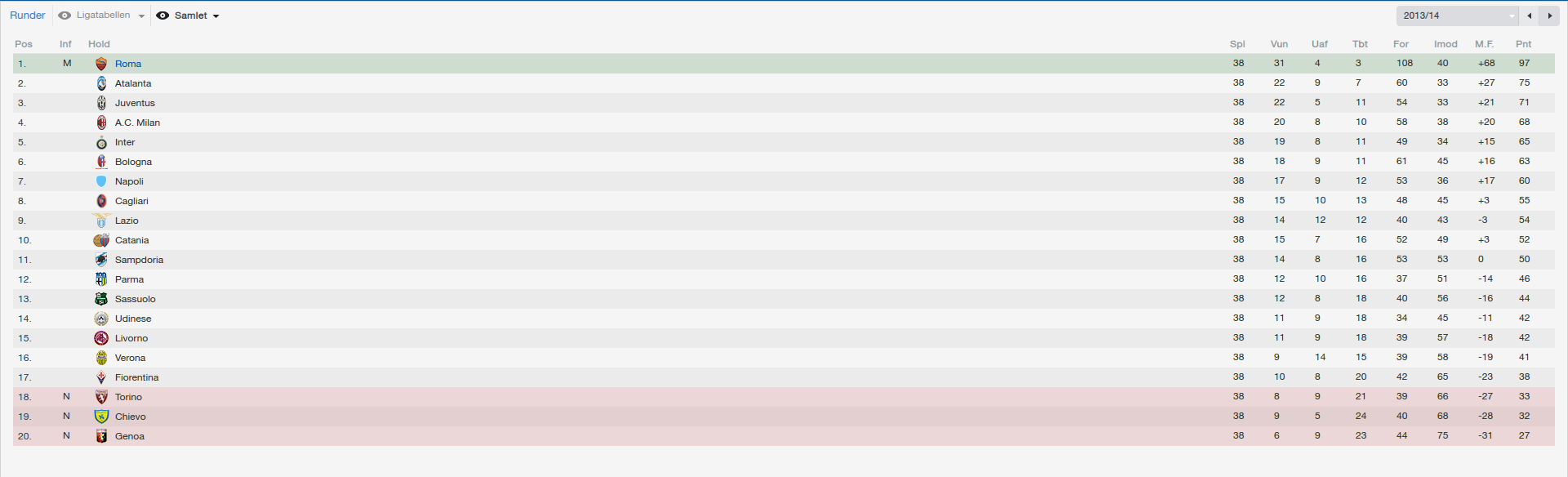Go to previous season with left arrow

(1529, 16)
